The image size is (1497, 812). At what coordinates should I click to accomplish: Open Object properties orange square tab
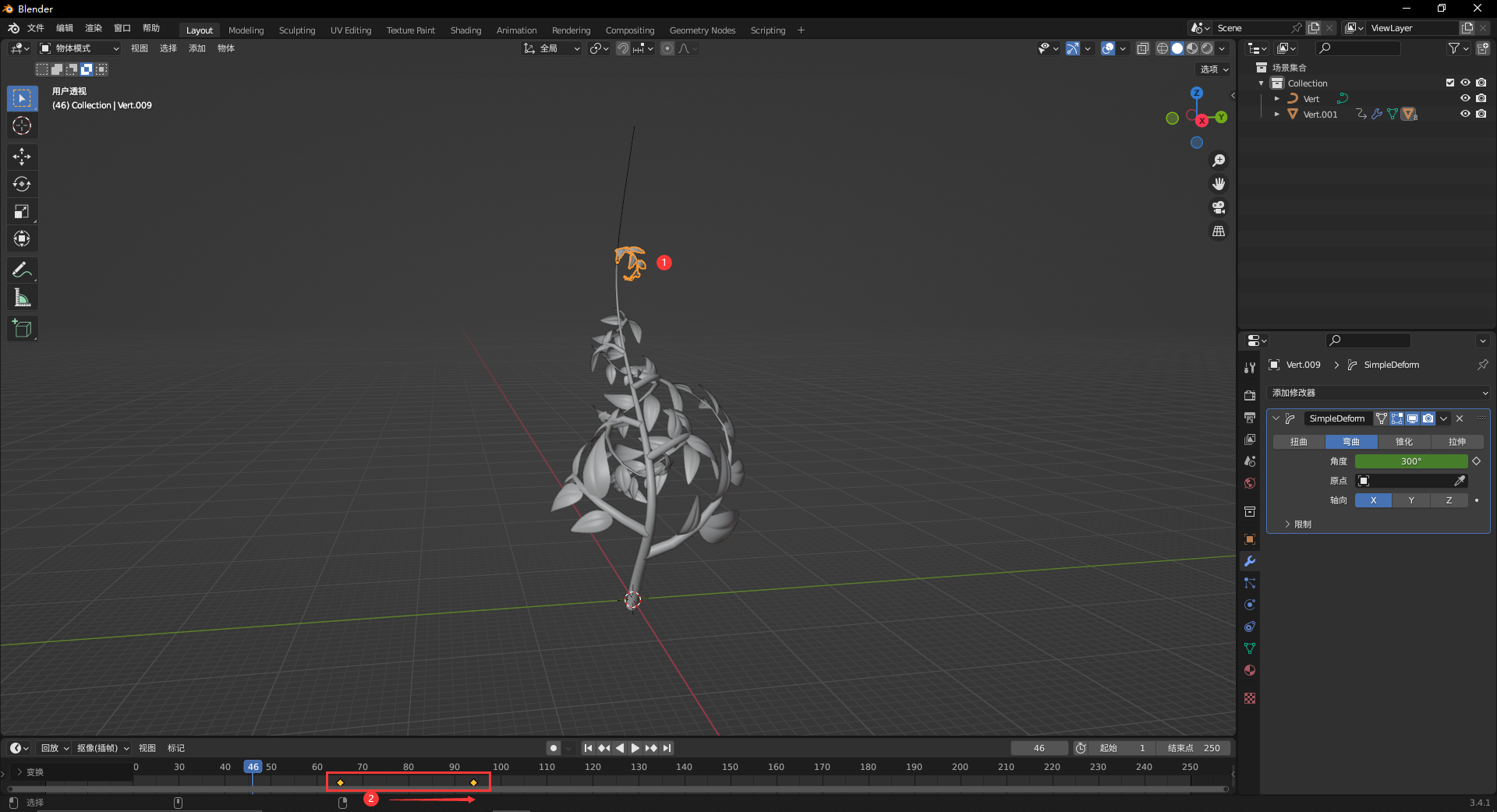pyautogui.click(x=1250, y=539)
